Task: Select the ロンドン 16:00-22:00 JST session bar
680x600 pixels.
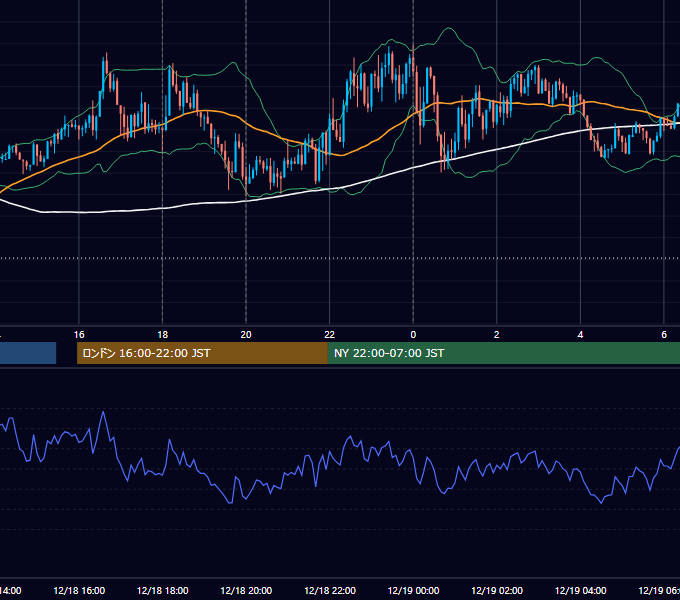Action: [202, 353]
